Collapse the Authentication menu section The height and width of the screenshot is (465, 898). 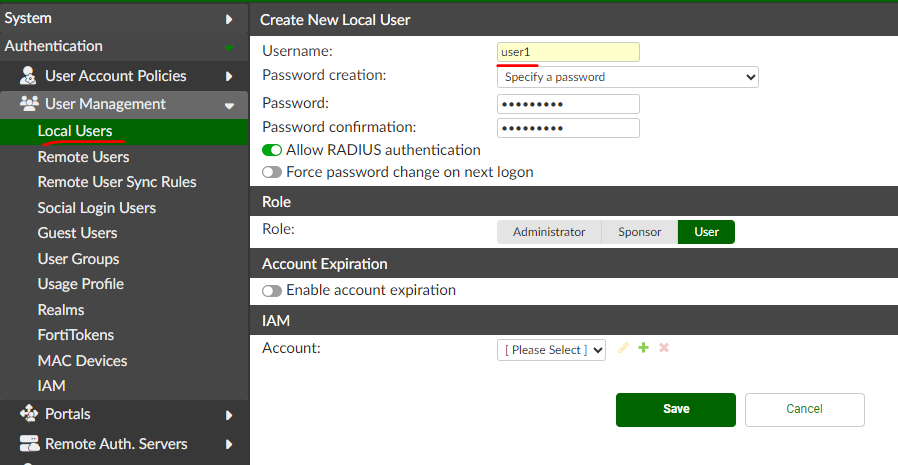(x=229, y=47)
